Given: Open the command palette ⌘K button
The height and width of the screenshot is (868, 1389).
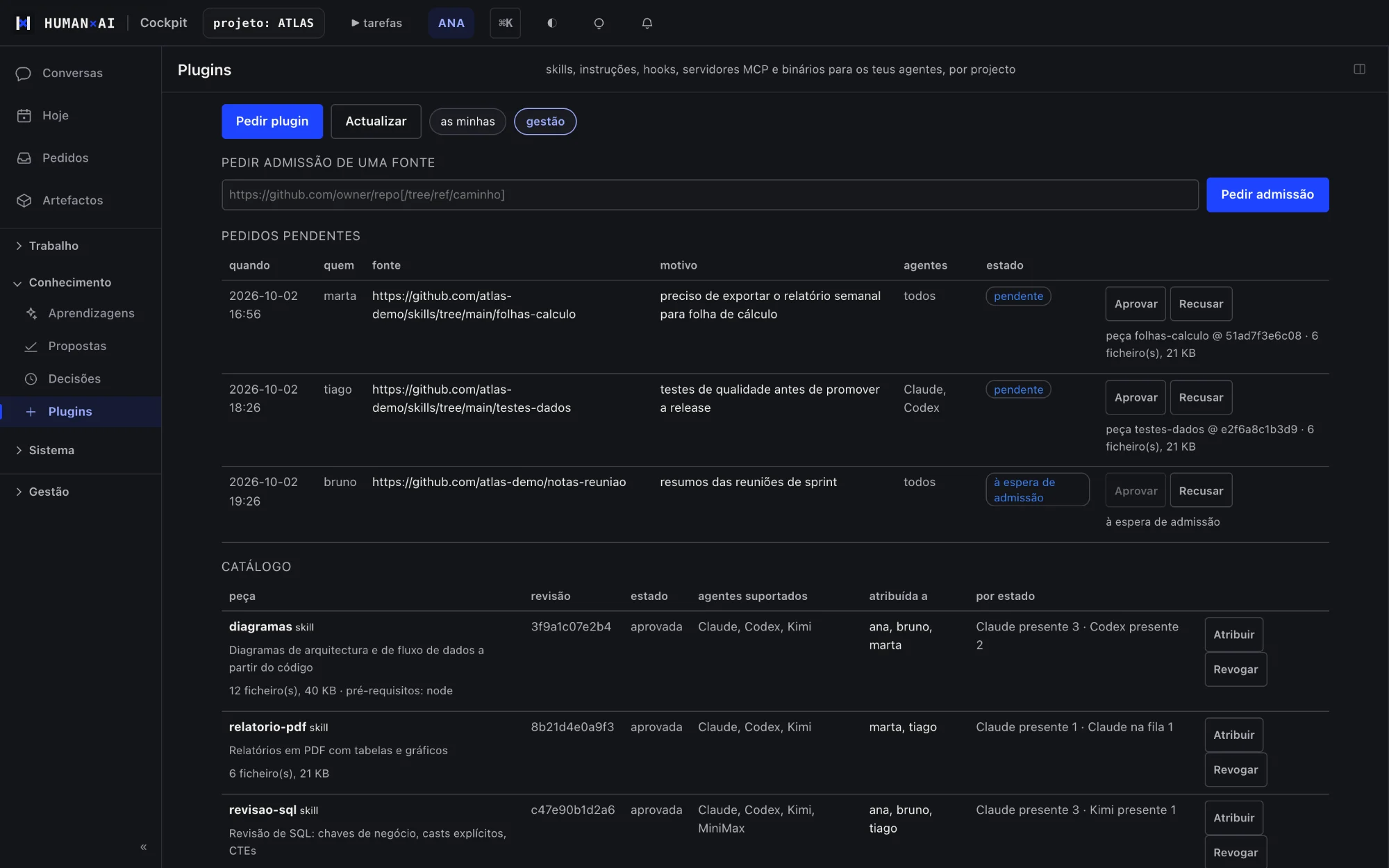Looking at the screenshot, I should coord(505,23).
